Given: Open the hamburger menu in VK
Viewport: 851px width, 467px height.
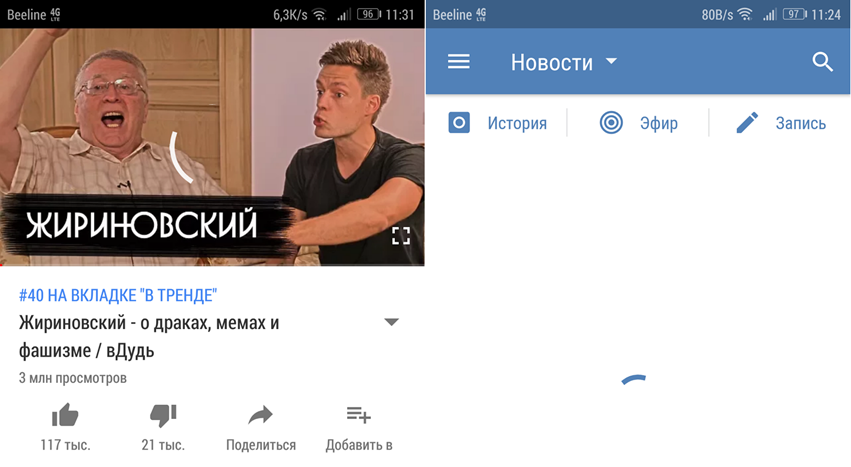Looking at the screenshot, I should pyautogui.click(x=459, y=61).
